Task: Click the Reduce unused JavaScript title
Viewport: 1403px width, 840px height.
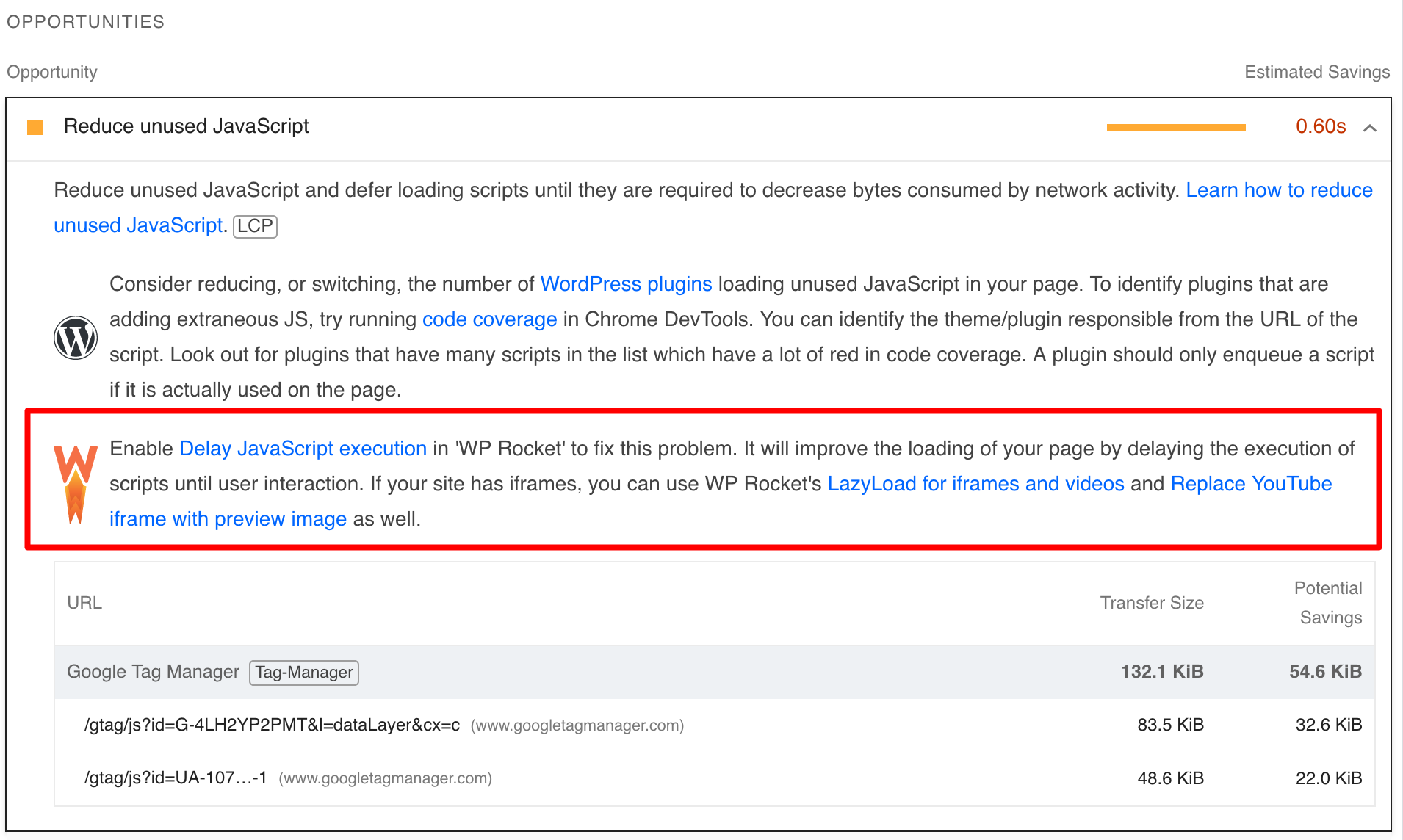Action: (x=186, y=126)
